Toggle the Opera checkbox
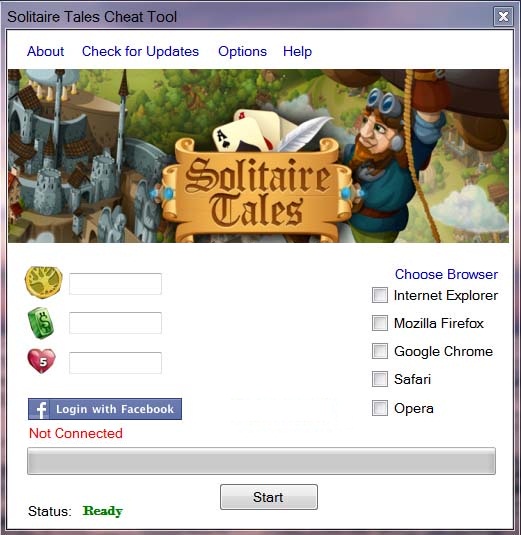 point(380,408)
